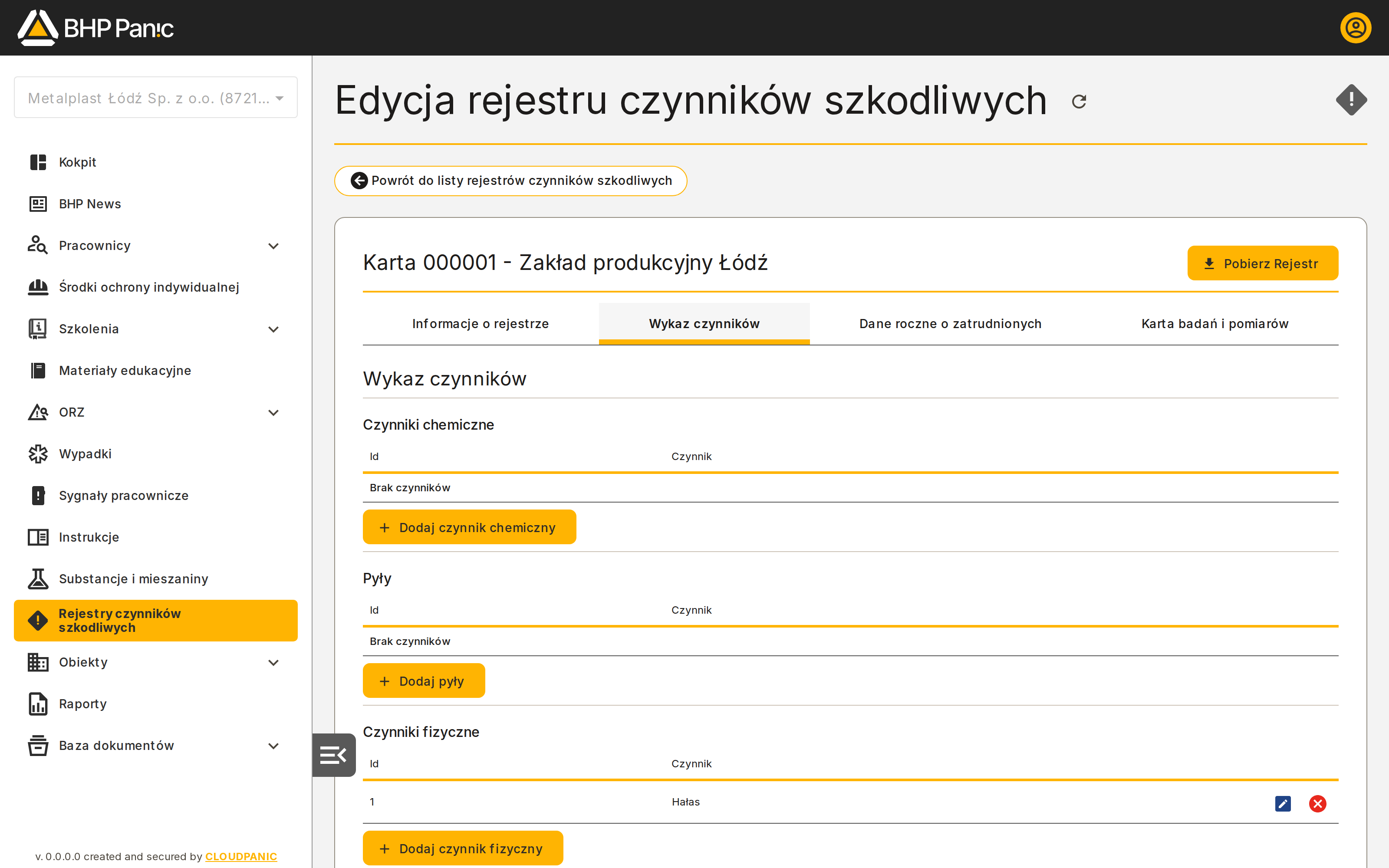Click the Baza dokumentów archive icon

[x=38, y=746]
